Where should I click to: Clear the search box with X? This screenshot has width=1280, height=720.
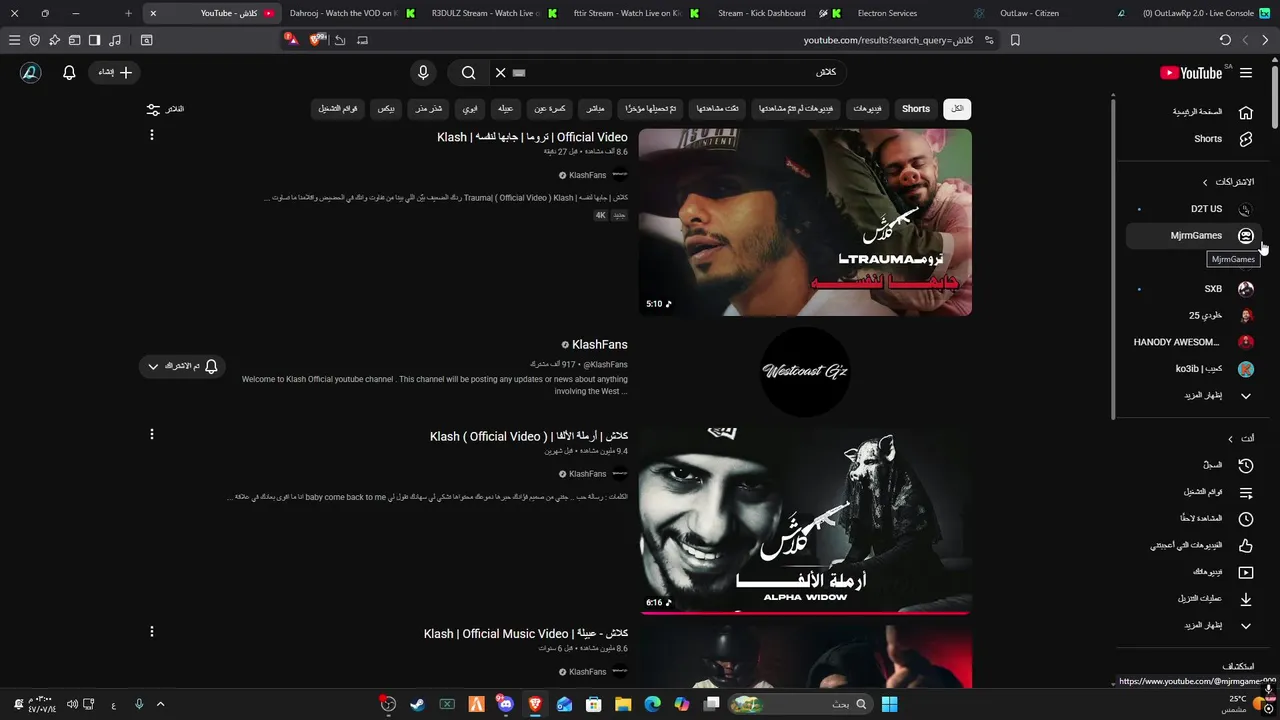point(500,73)
